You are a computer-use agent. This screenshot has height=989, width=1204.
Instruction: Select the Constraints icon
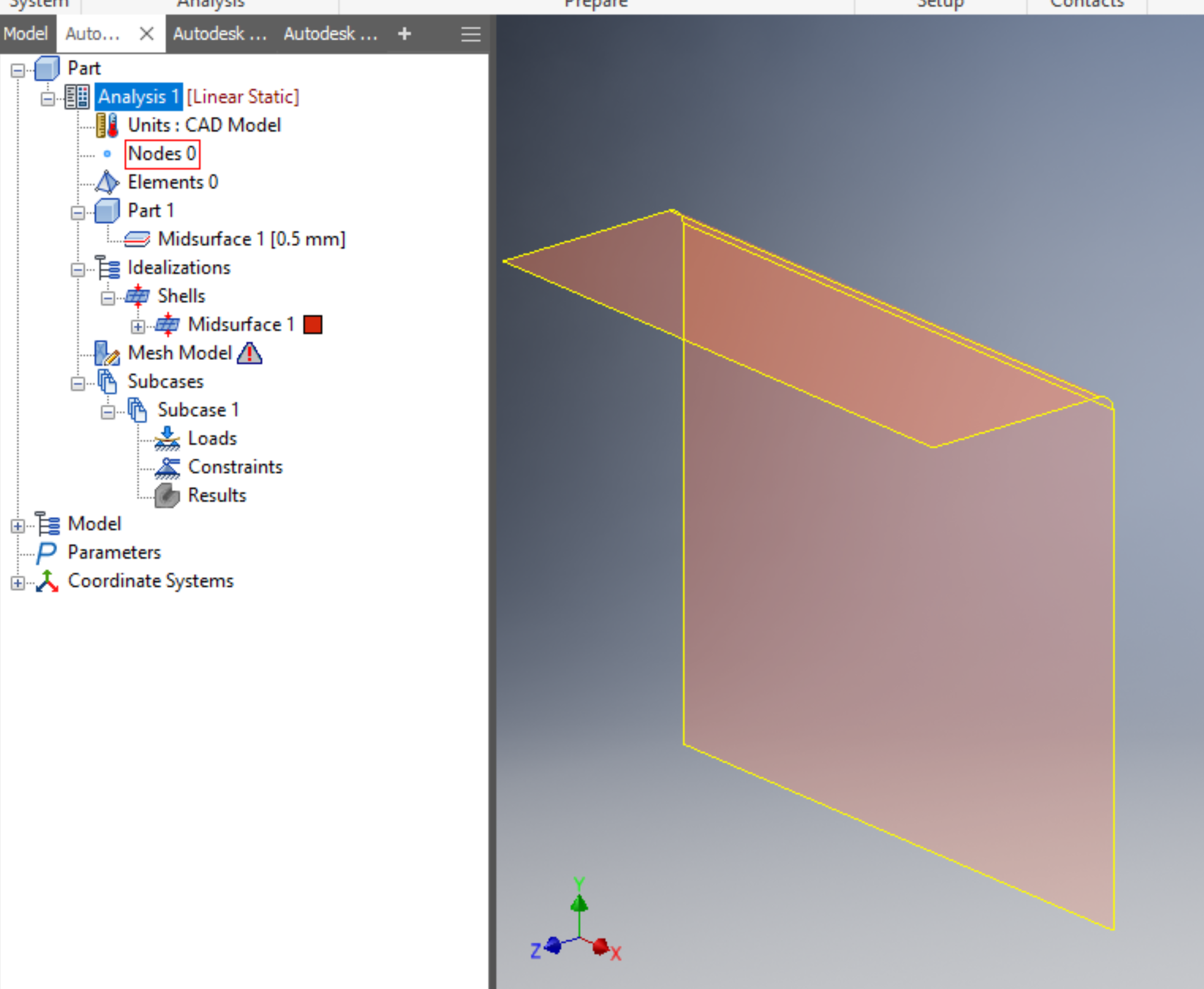tap(167, 467)
